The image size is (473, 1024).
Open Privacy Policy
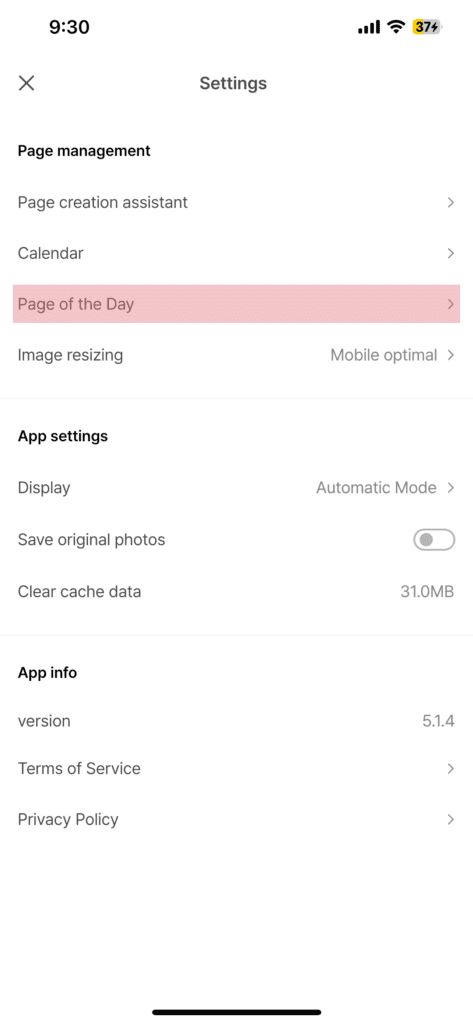tap(236, 819)
